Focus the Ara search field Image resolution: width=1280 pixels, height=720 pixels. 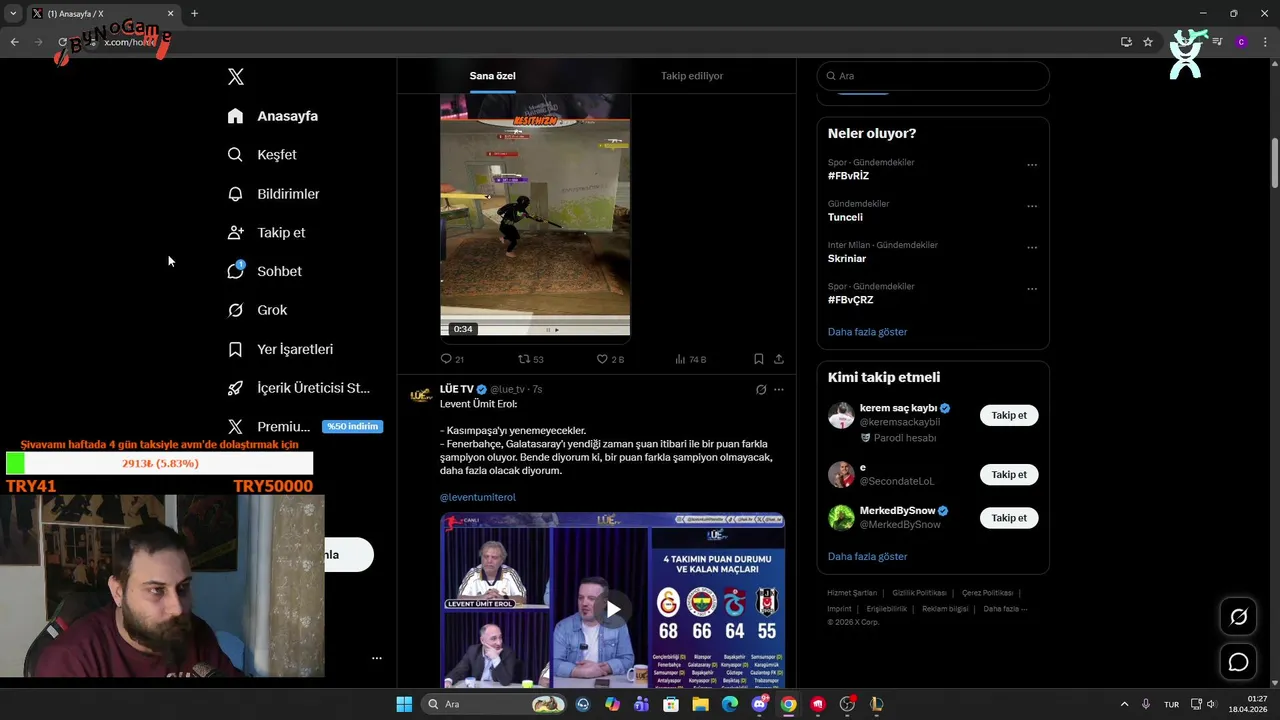(933, 76)
